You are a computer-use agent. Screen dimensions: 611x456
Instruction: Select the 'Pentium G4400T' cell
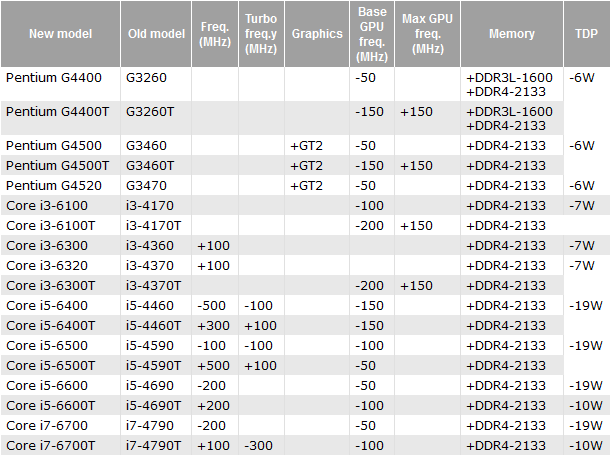pos(60,118)
